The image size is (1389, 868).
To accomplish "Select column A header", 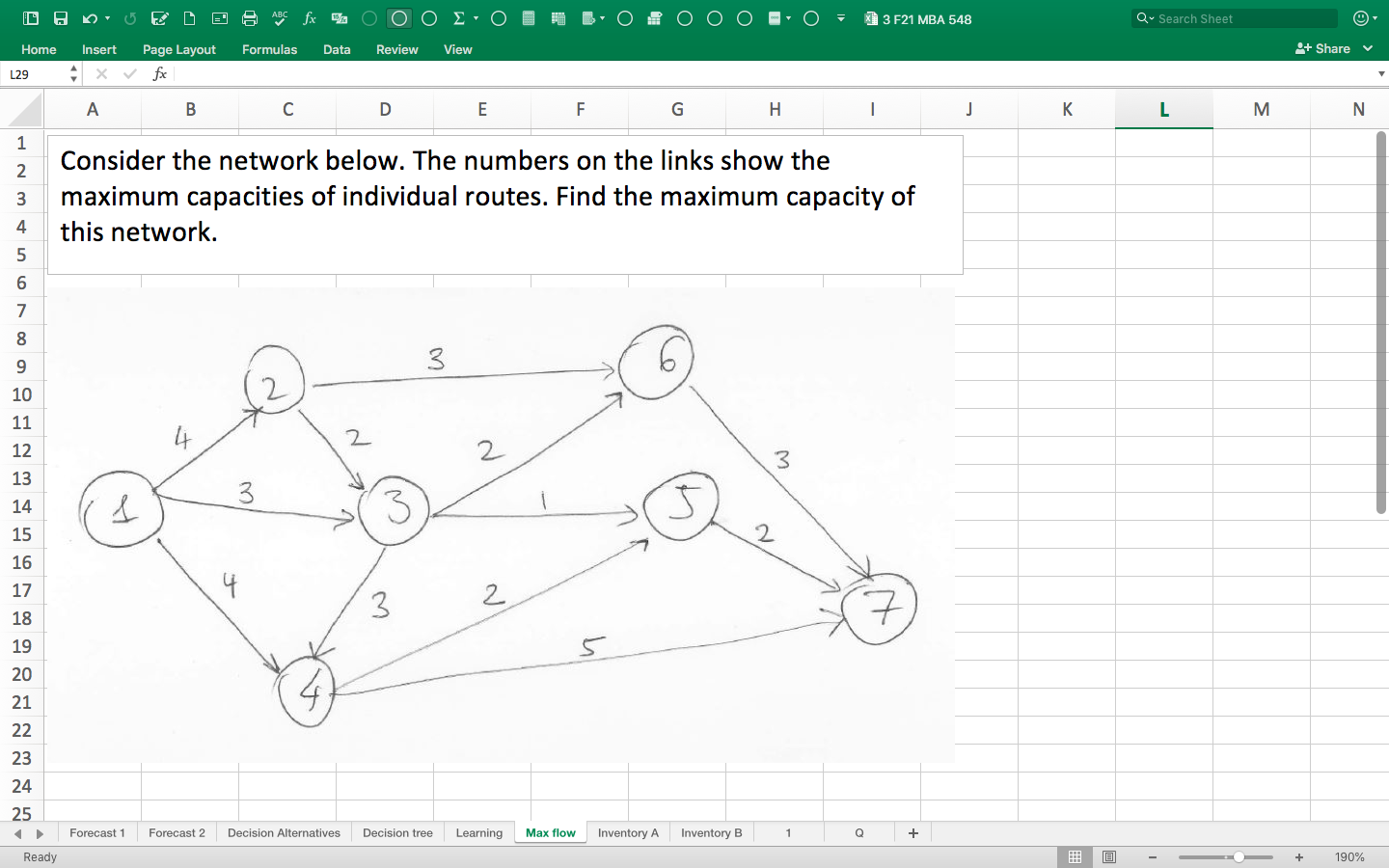I will click(x=93, y=110).
